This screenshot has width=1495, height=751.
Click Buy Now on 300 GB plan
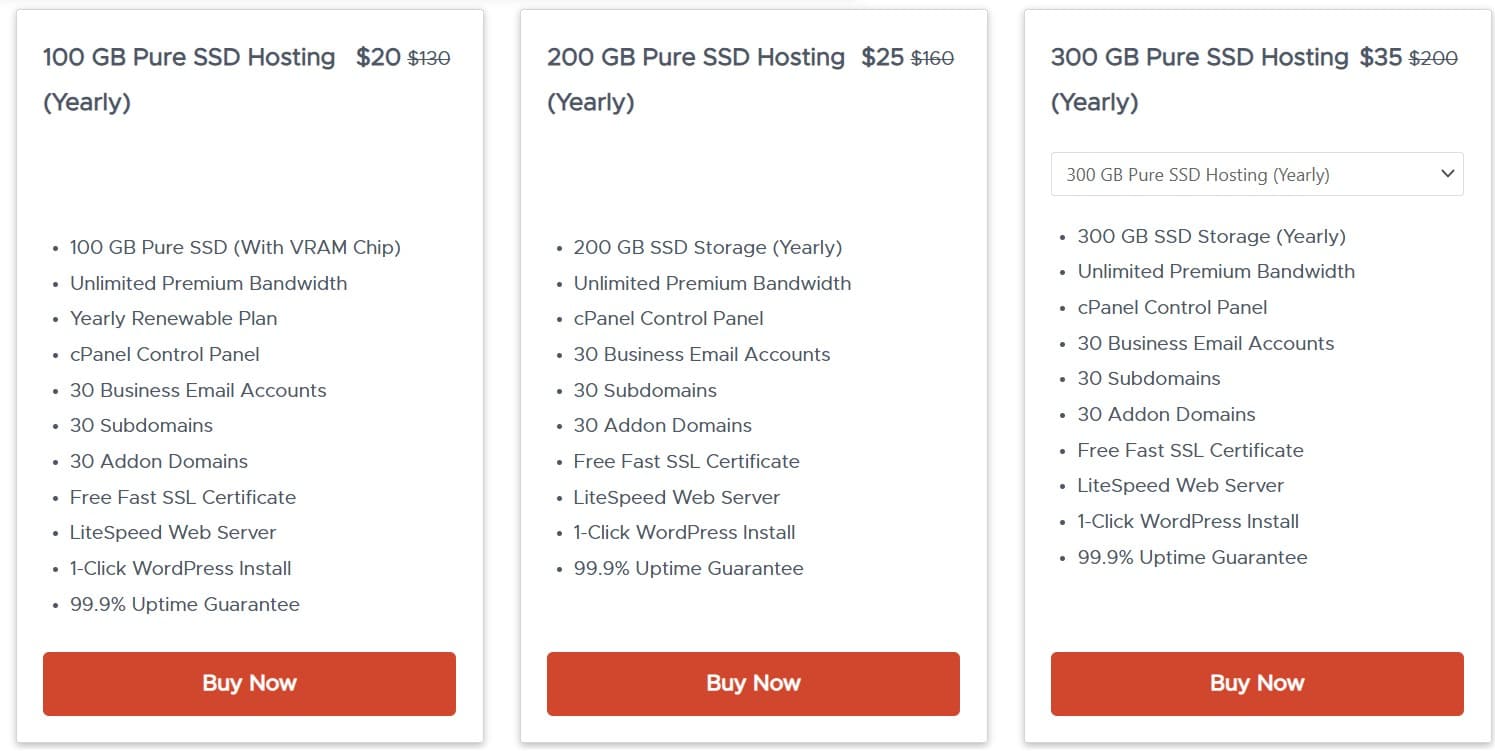(x=1256, y=683)
